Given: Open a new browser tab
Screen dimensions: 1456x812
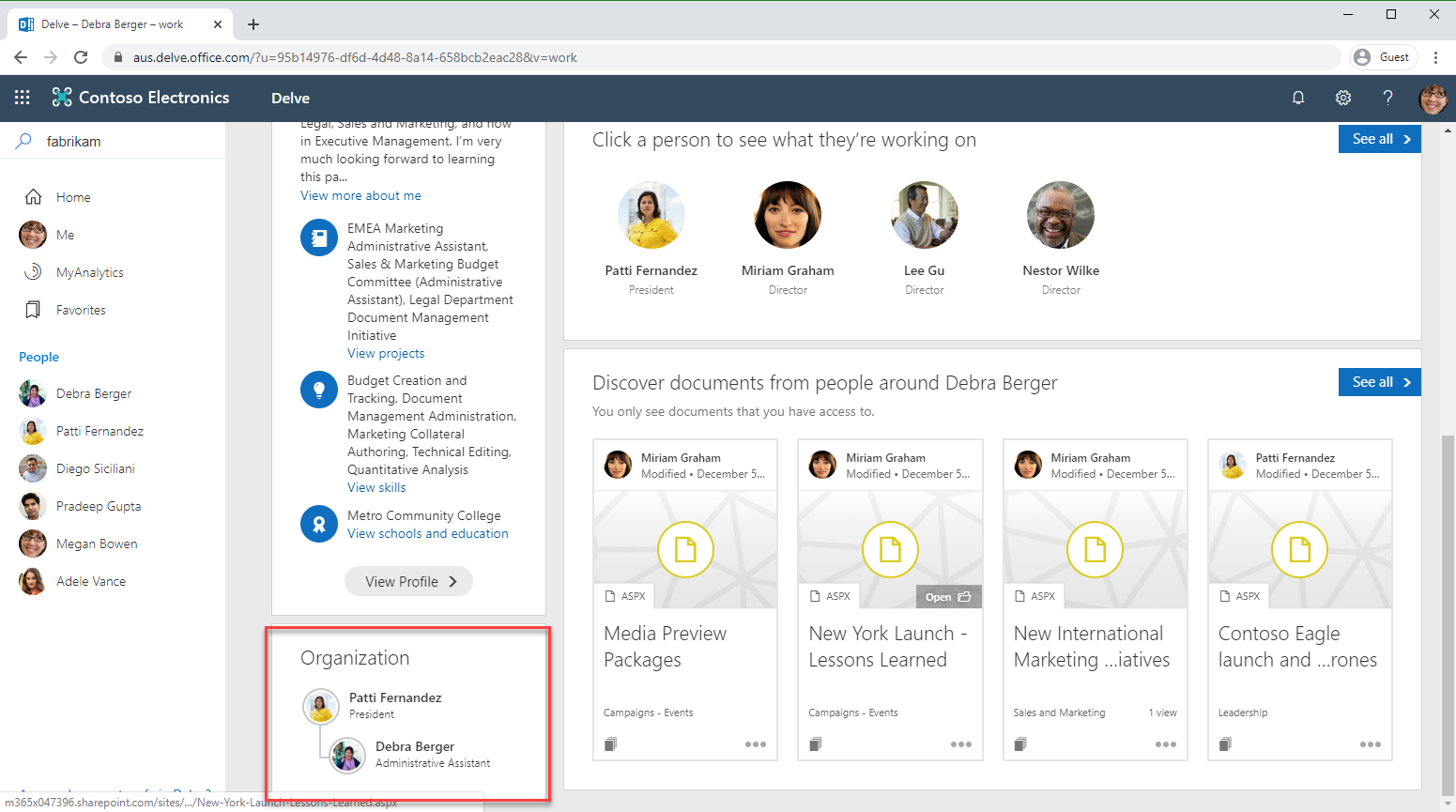Looking at the screenshot, I should coord(253,24).
